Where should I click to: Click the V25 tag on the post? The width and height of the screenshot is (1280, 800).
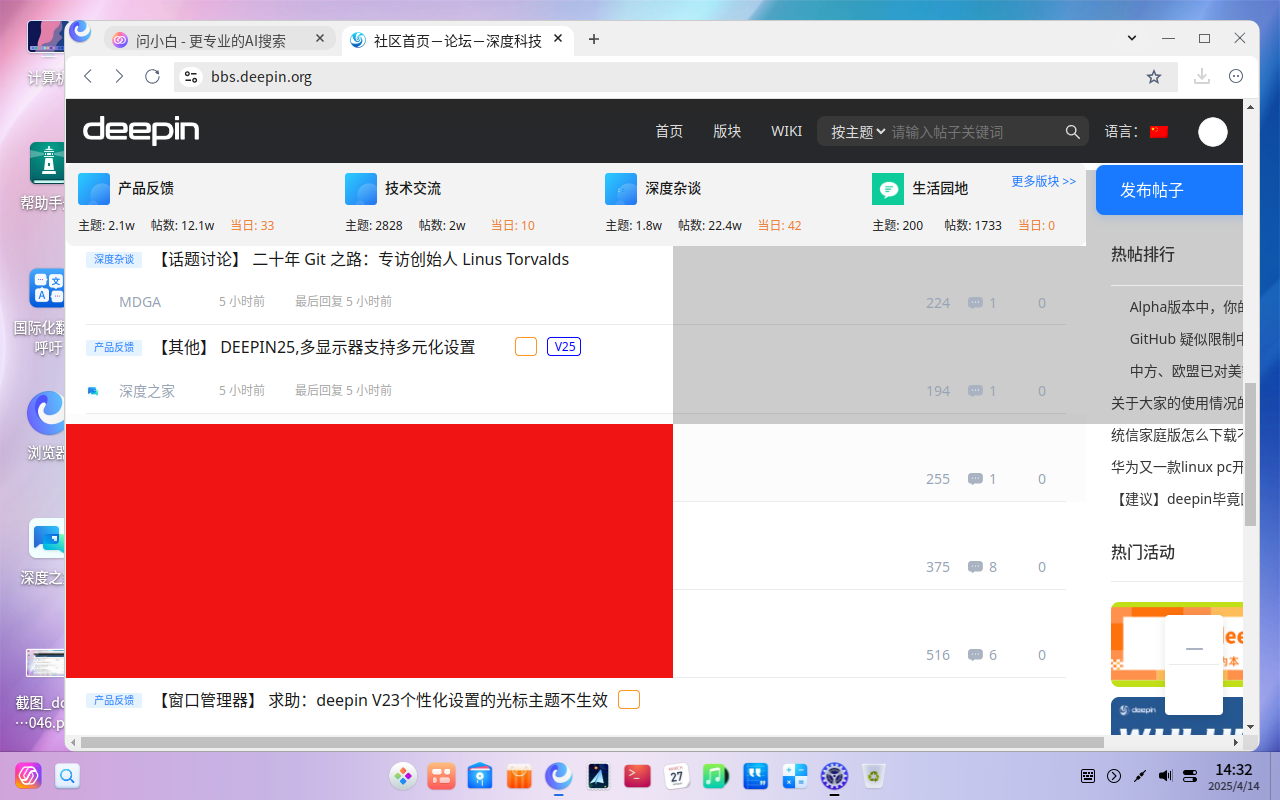[x=564, y=347]
